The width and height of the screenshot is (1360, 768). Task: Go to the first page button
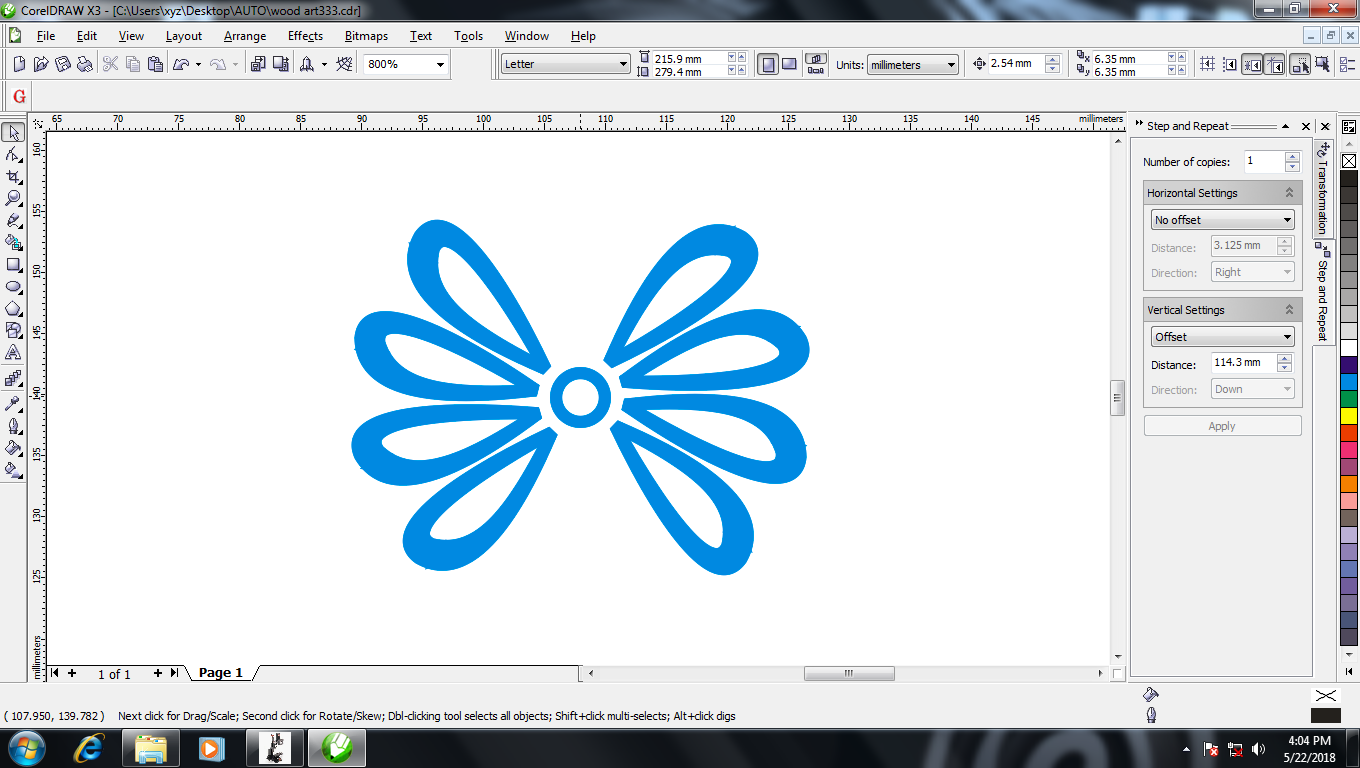click(x=55, y=673)
